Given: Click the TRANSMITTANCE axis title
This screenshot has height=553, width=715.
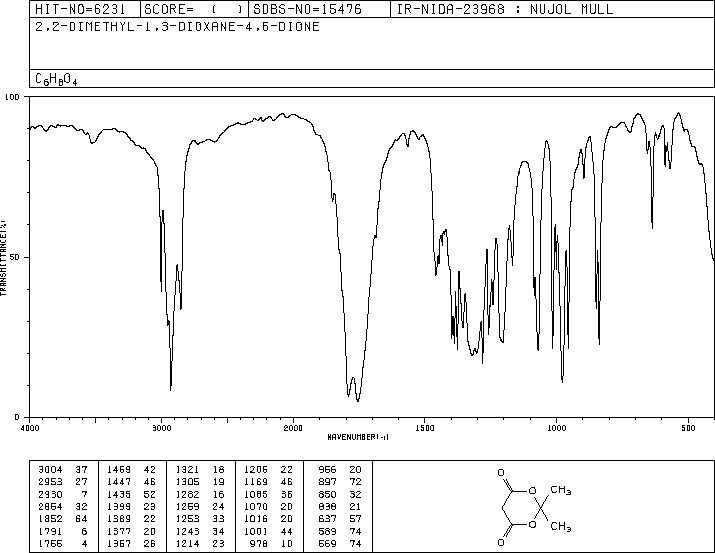Looking at the screenshot, I should (x=3, y=258).
